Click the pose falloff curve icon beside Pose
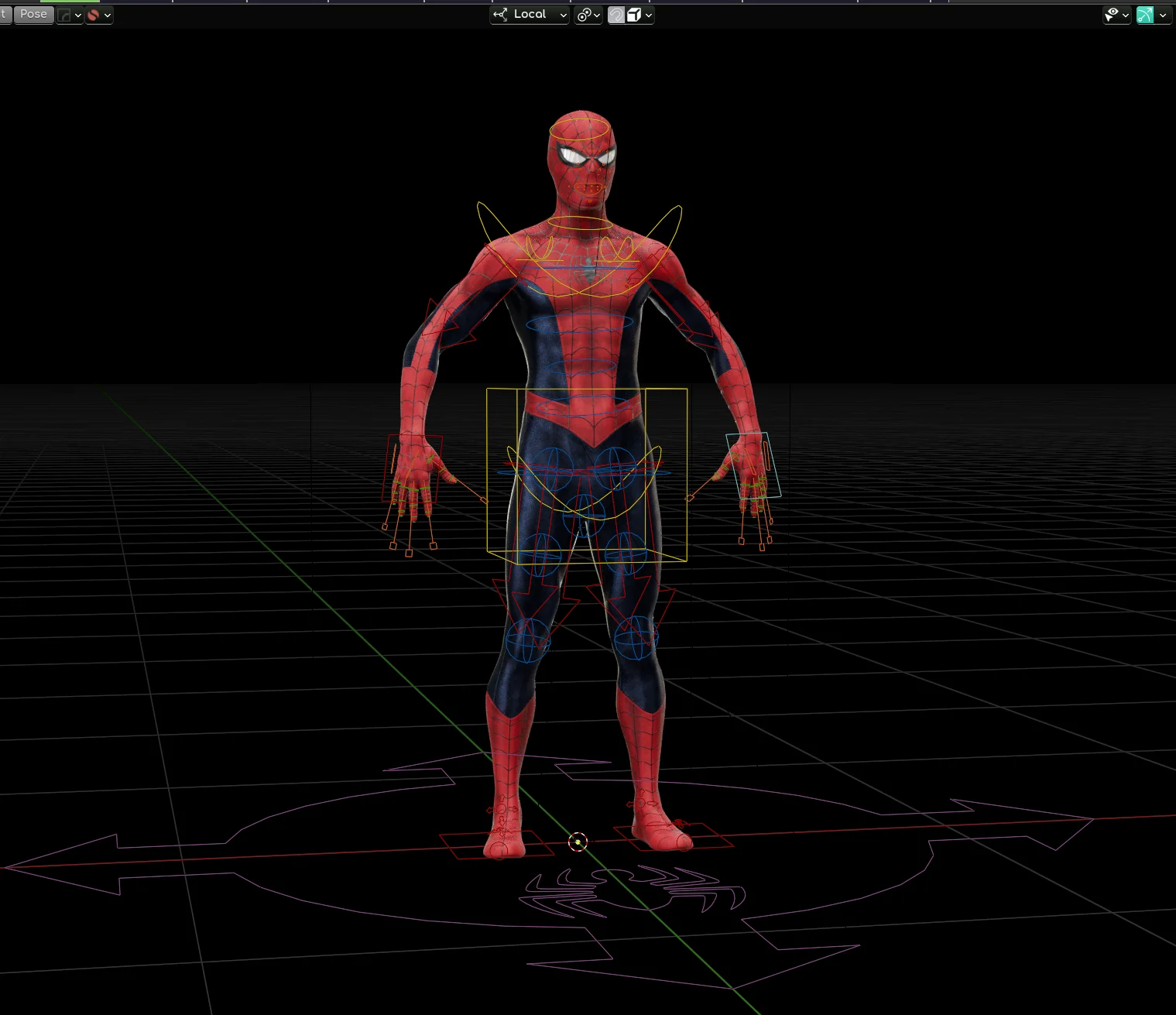This screenshot has width=1176, height=1015. [x=63, y=14]
